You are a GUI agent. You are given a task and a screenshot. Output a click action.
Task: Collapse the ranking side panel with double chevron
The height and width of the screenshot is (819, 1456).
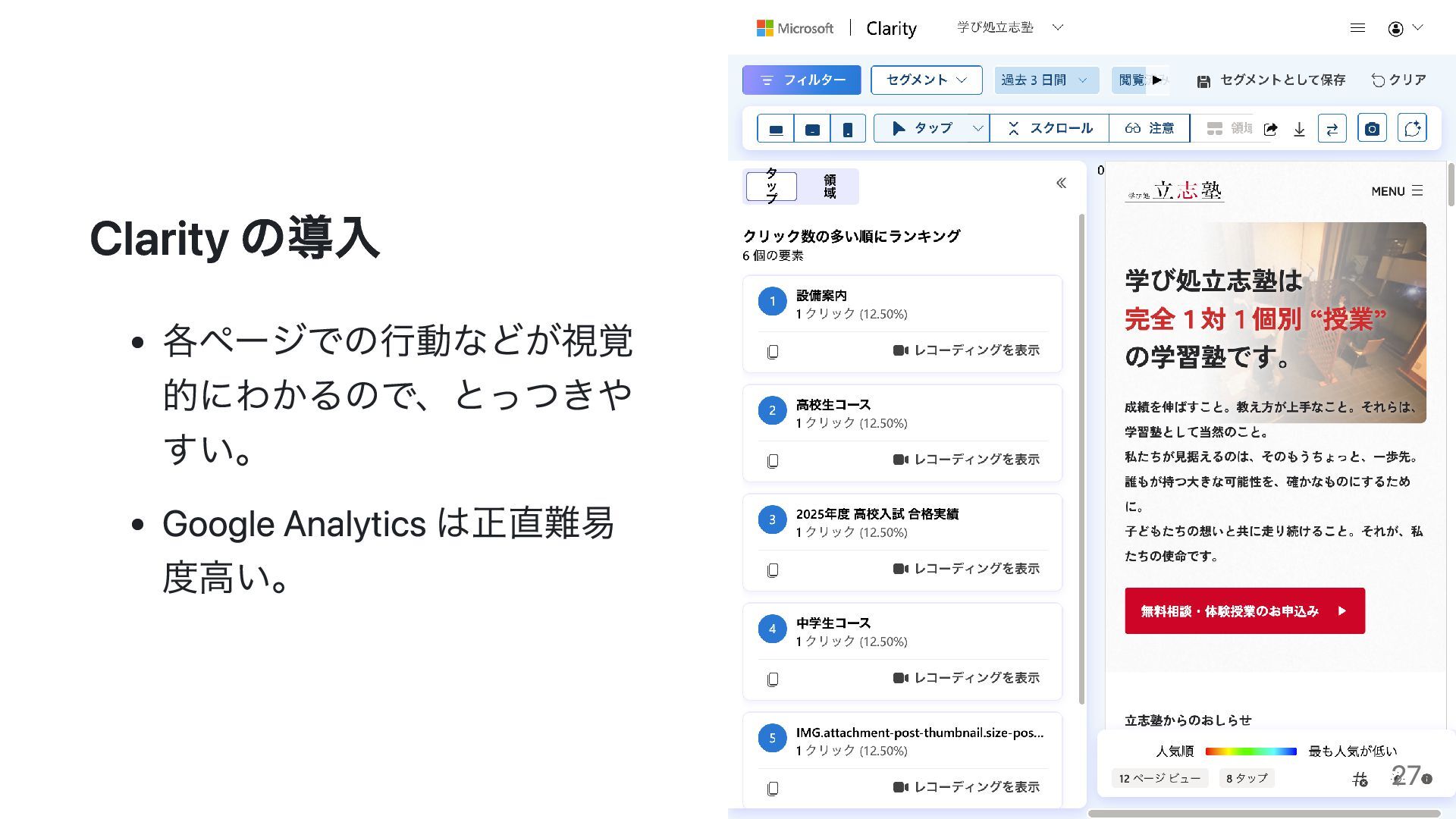(1061, 183)
